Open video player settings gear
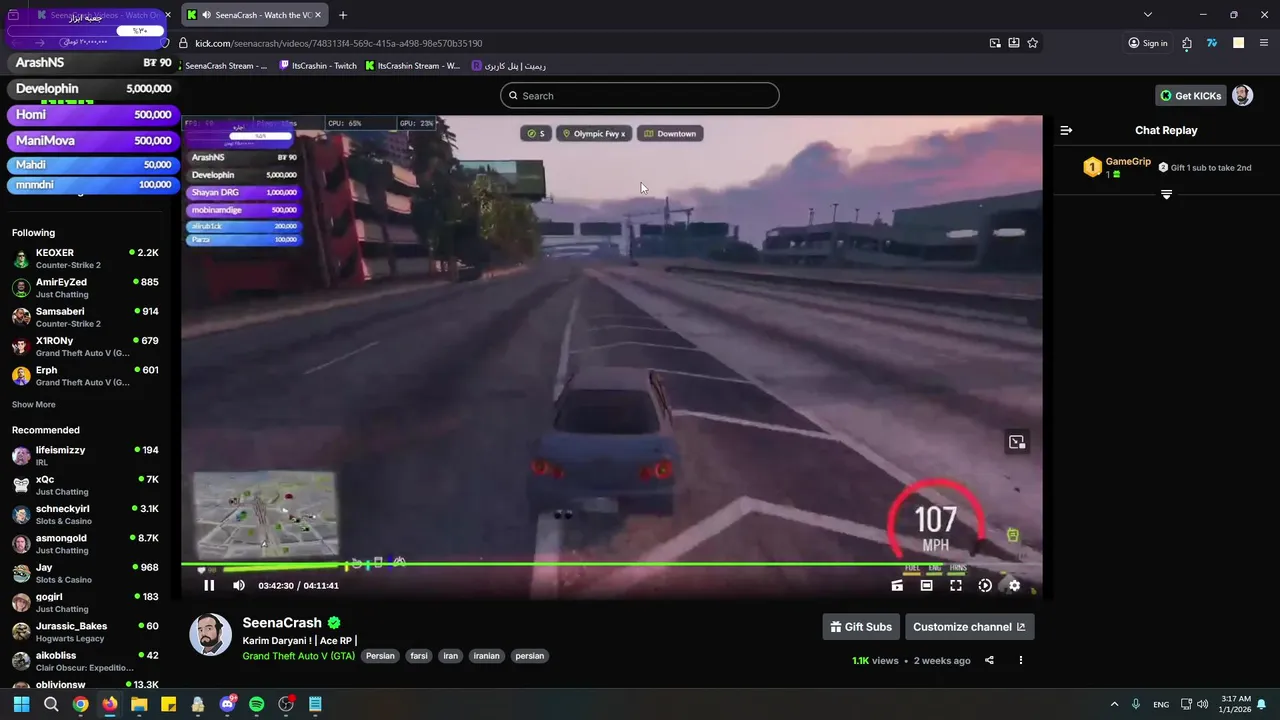 [1014, 586]
